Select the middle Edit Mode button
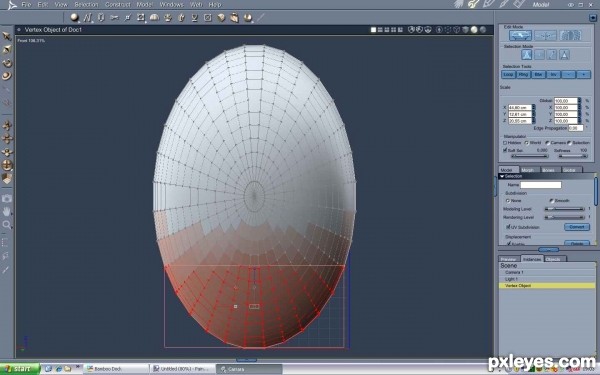Image resolution: width=600 pixels, height=375 pixels. pyautogui.click(x=545, y=36)
